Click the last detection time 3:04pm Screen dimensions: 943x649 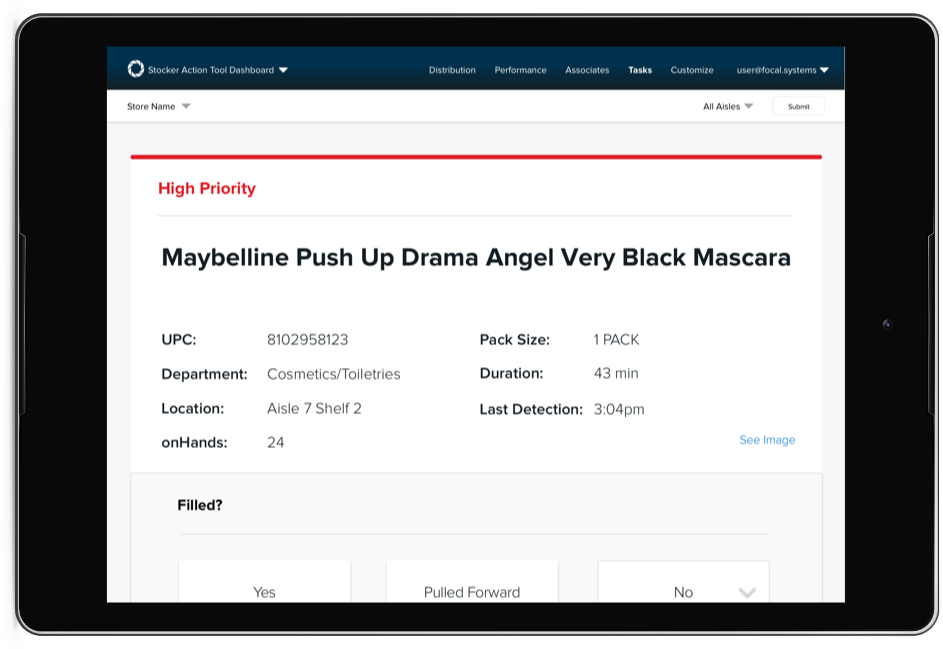point(619,410)
